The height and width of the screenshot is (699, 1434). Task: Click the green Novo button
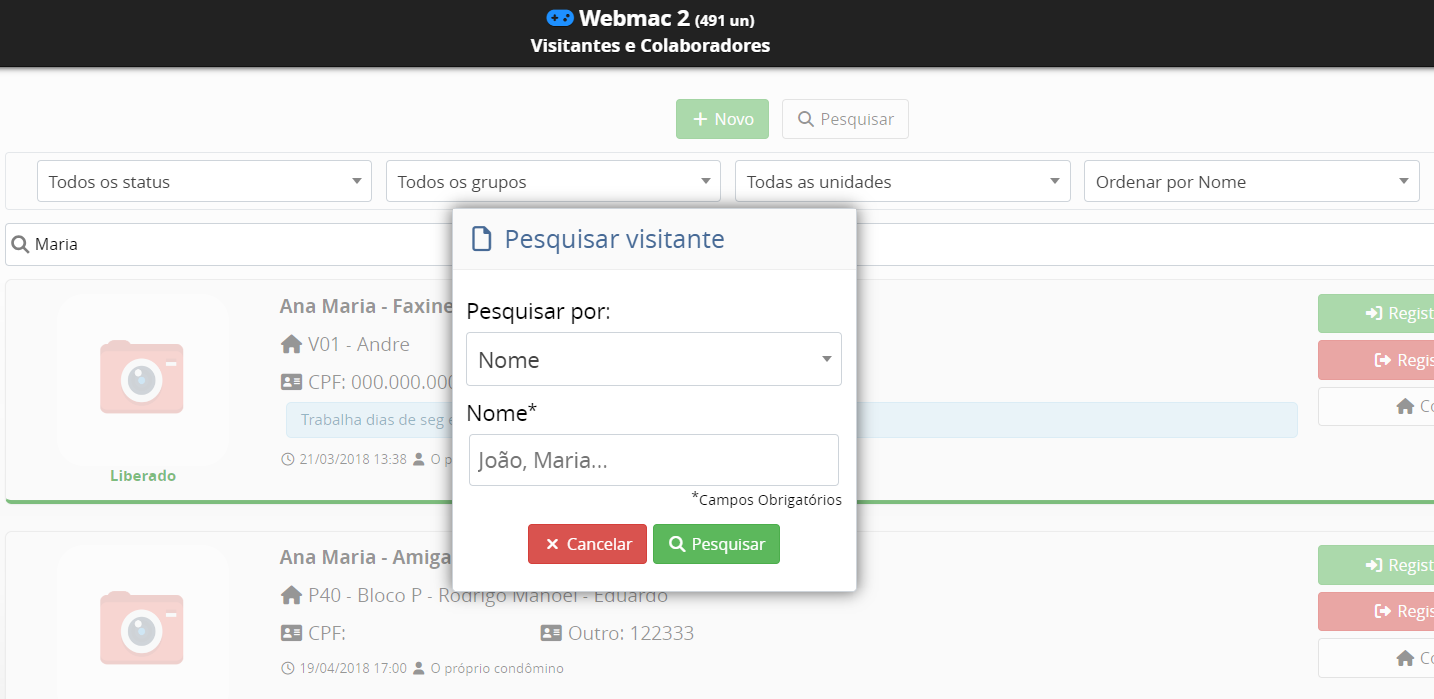pyautogui.click(x=722, y=119)
